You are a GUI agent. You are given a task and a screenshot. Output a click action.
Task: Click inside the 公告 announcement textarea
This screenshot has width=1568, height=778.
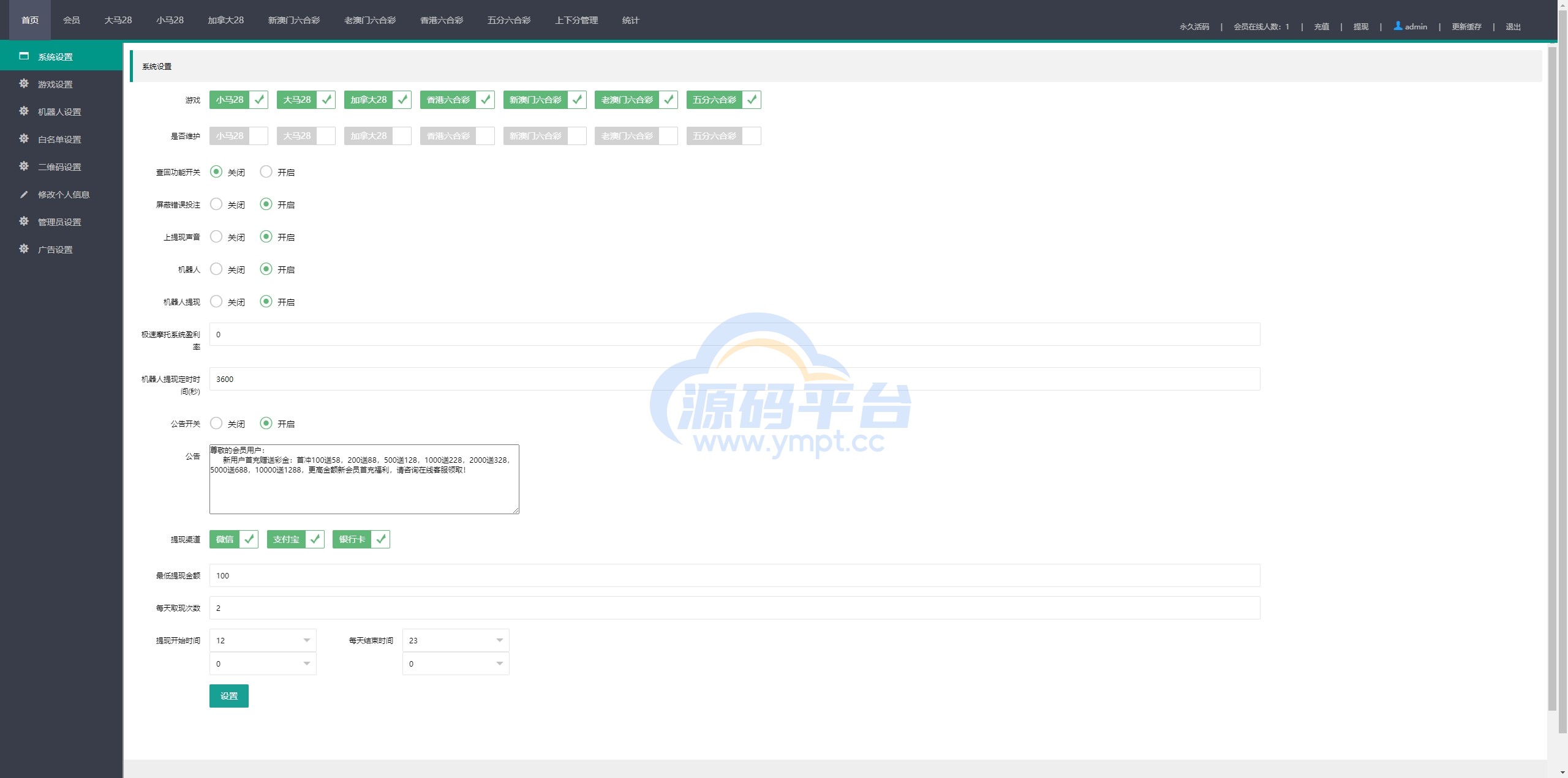coord(364,479)
